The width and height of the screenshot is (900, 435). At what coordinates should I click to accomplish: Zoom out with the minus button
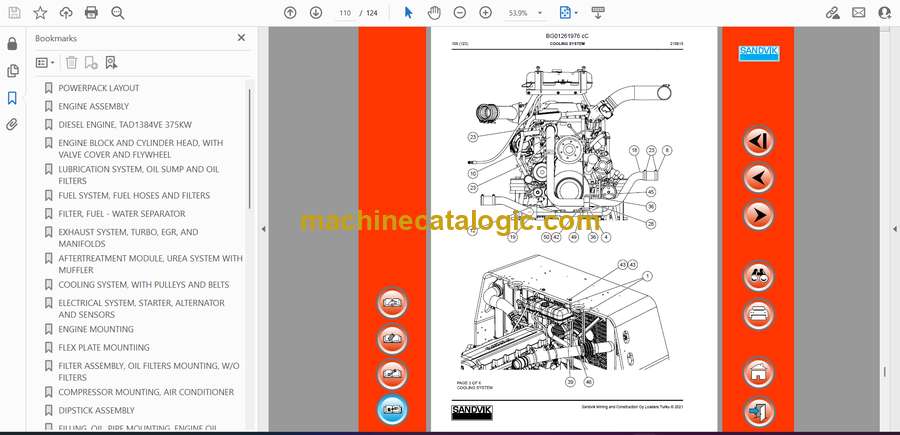pyautogui.click(x=459, y=13)
